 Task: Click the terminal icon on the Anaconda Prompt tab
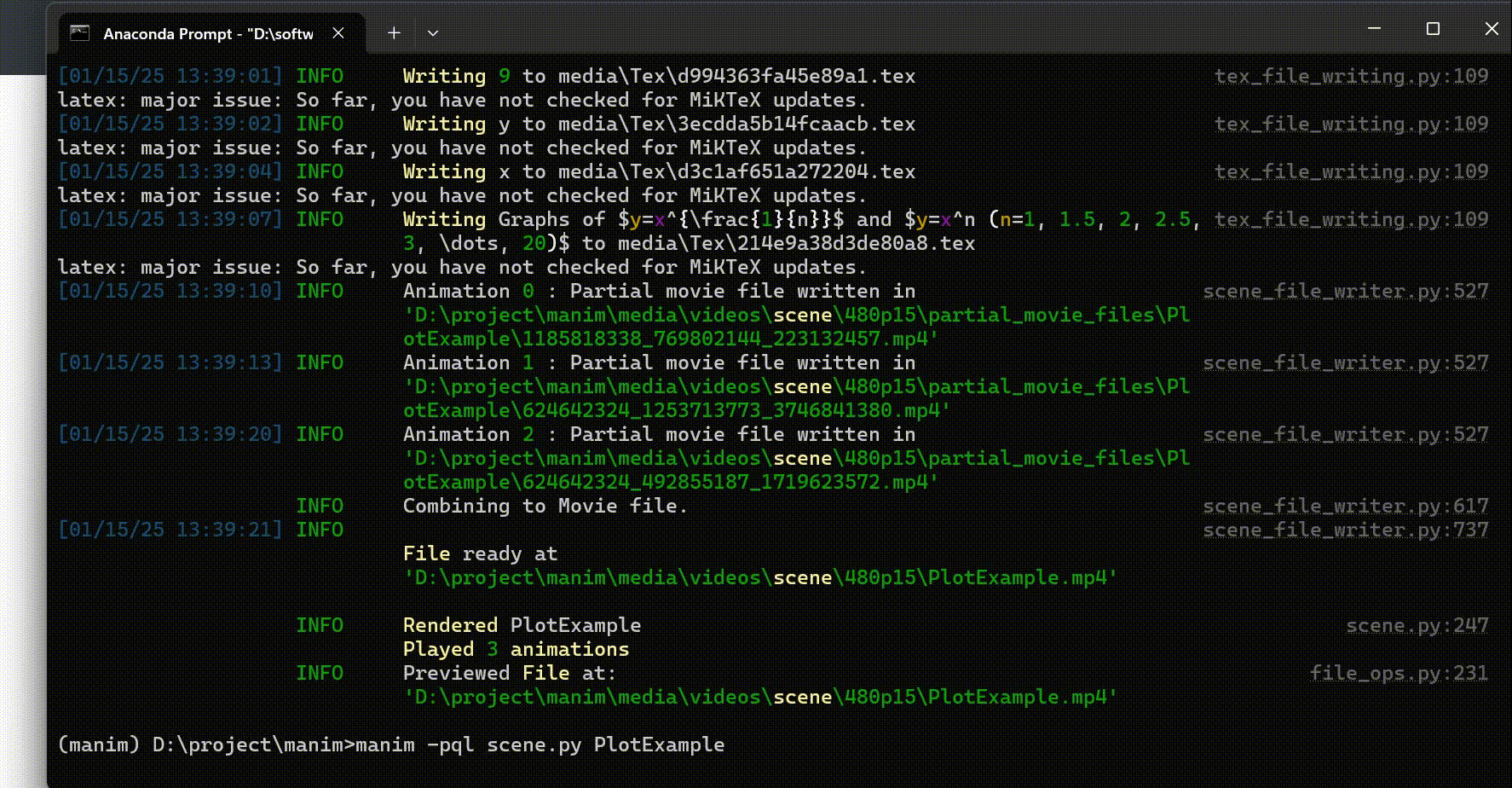point(80,33)
